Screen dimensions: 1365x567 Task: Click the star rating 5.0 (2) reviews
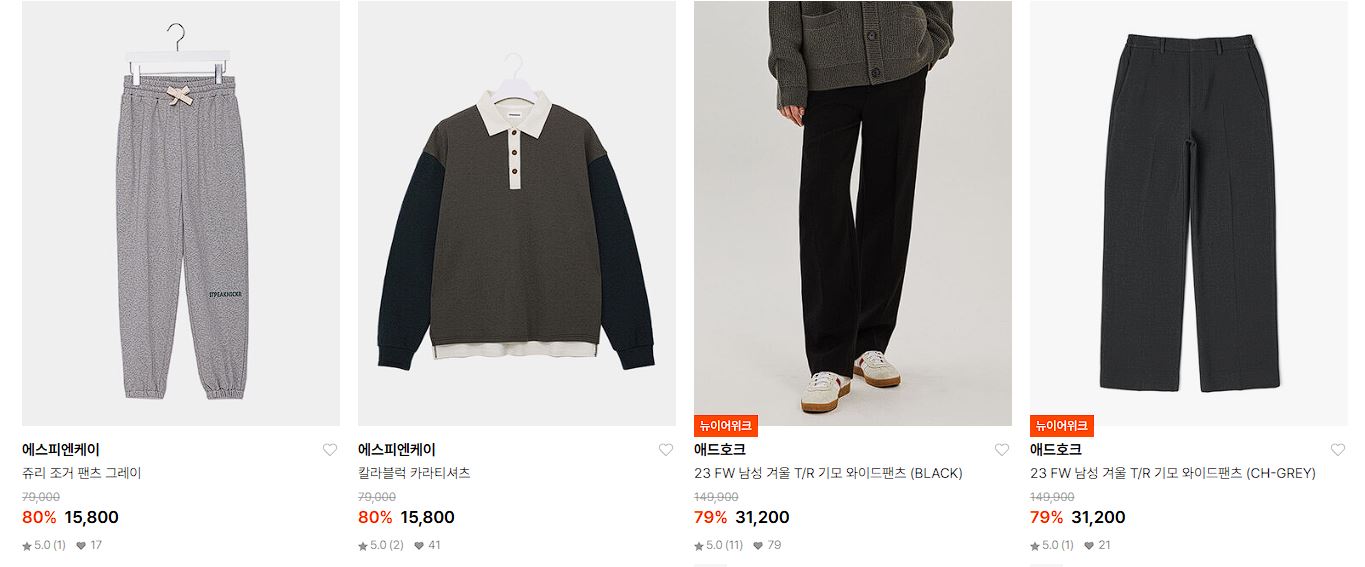click(x=381, y=545)
